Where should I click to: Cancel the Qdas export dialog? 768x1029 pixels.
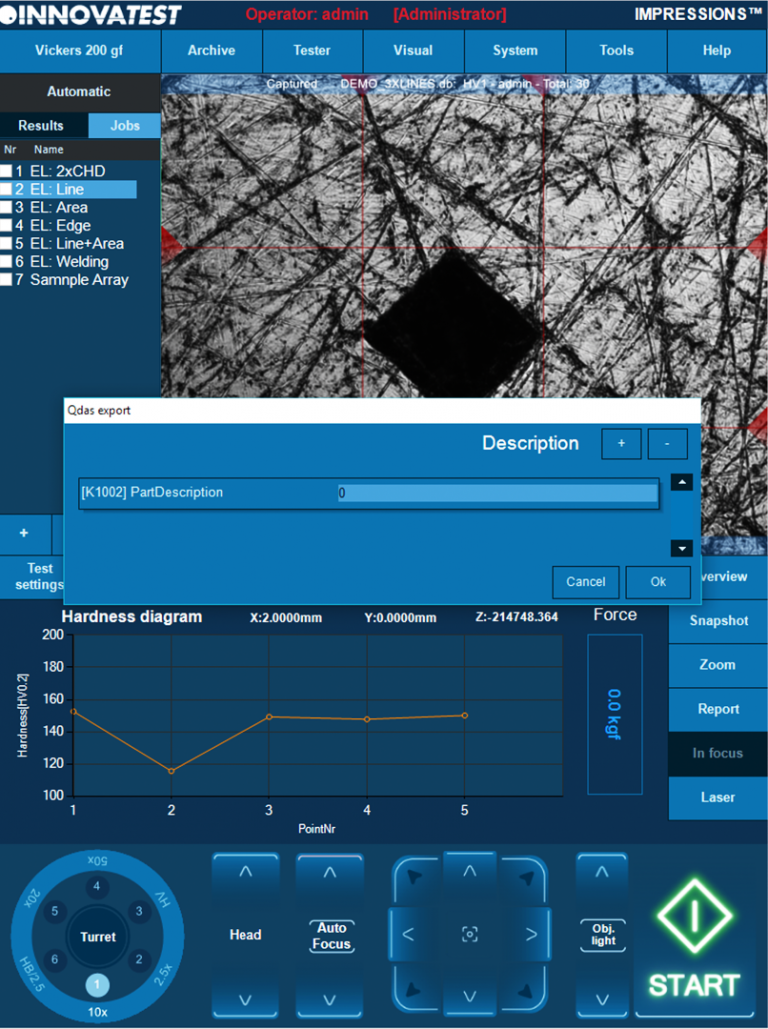click(x=586, y=582)
